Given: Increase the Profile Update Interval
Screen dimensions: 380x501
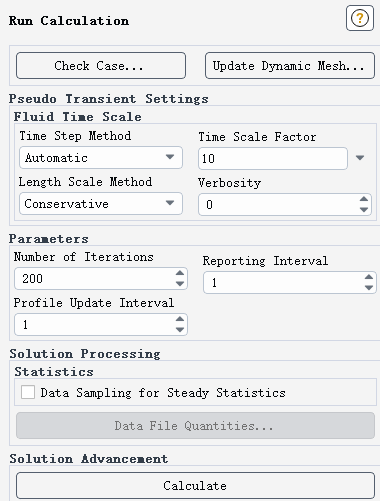Looking at the screenshot, I should click(180, 319).
